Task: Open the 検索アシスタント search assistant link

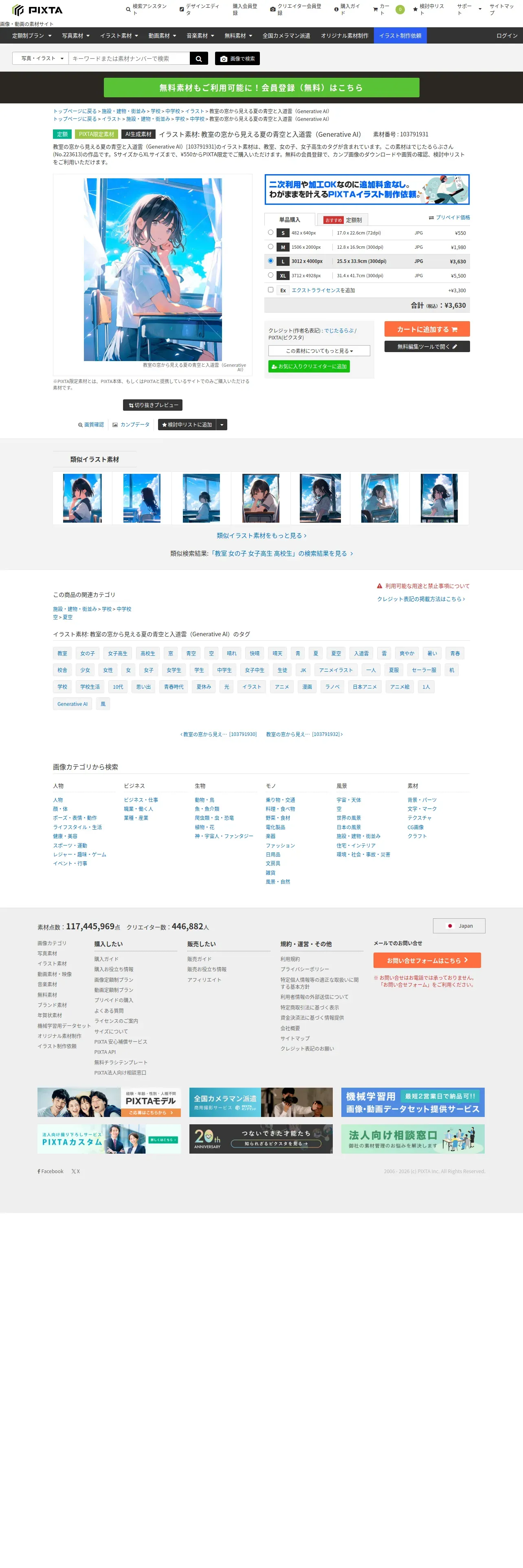Action: click(146, 10)
